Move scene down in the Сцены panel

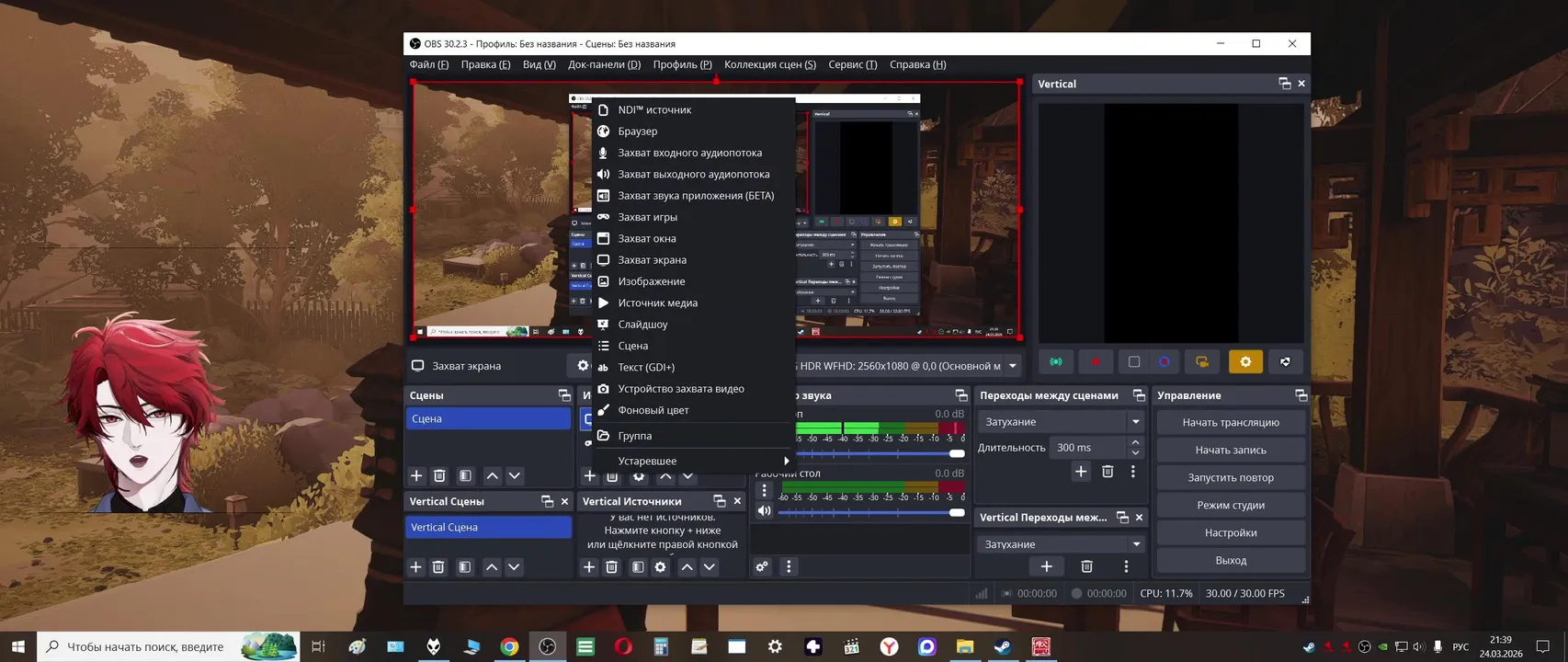click(x=515, y=475)
